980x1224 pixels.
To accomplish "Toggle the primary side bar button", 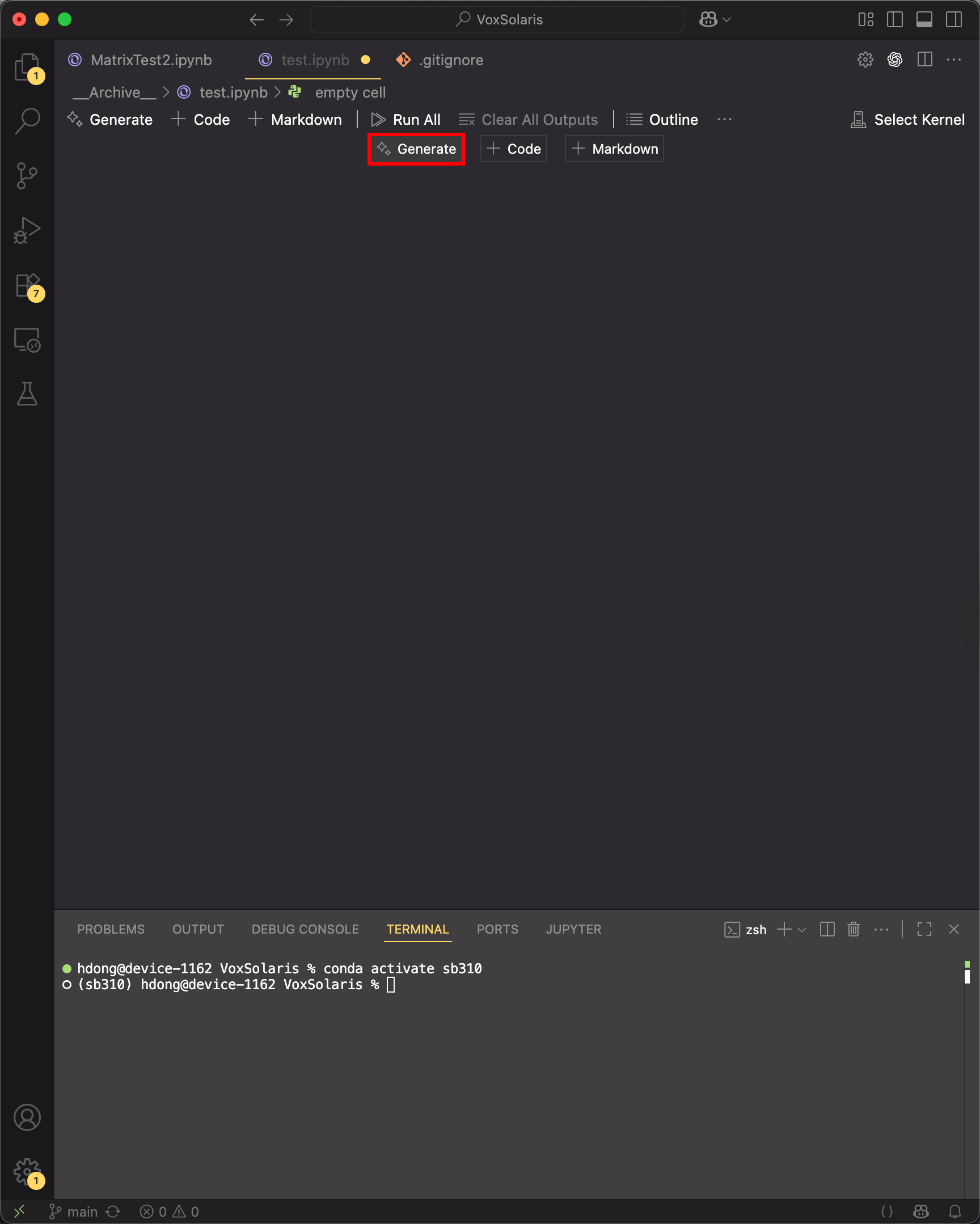I will (x=894, y=20).
